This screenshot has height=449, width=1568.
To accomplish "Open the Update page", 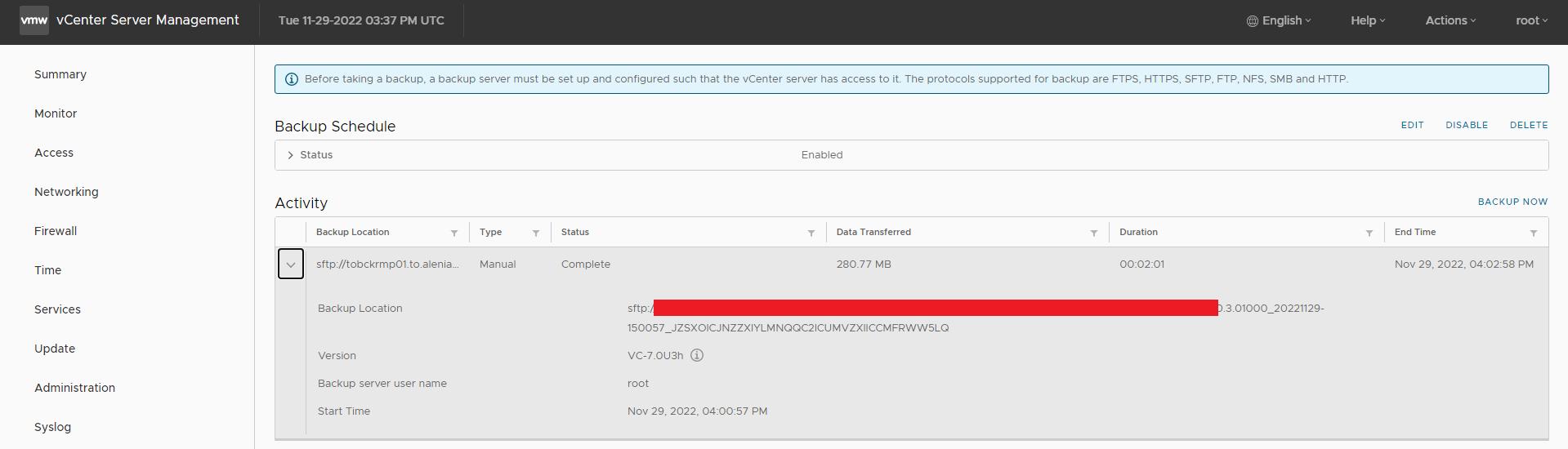I will coord(55,349).
